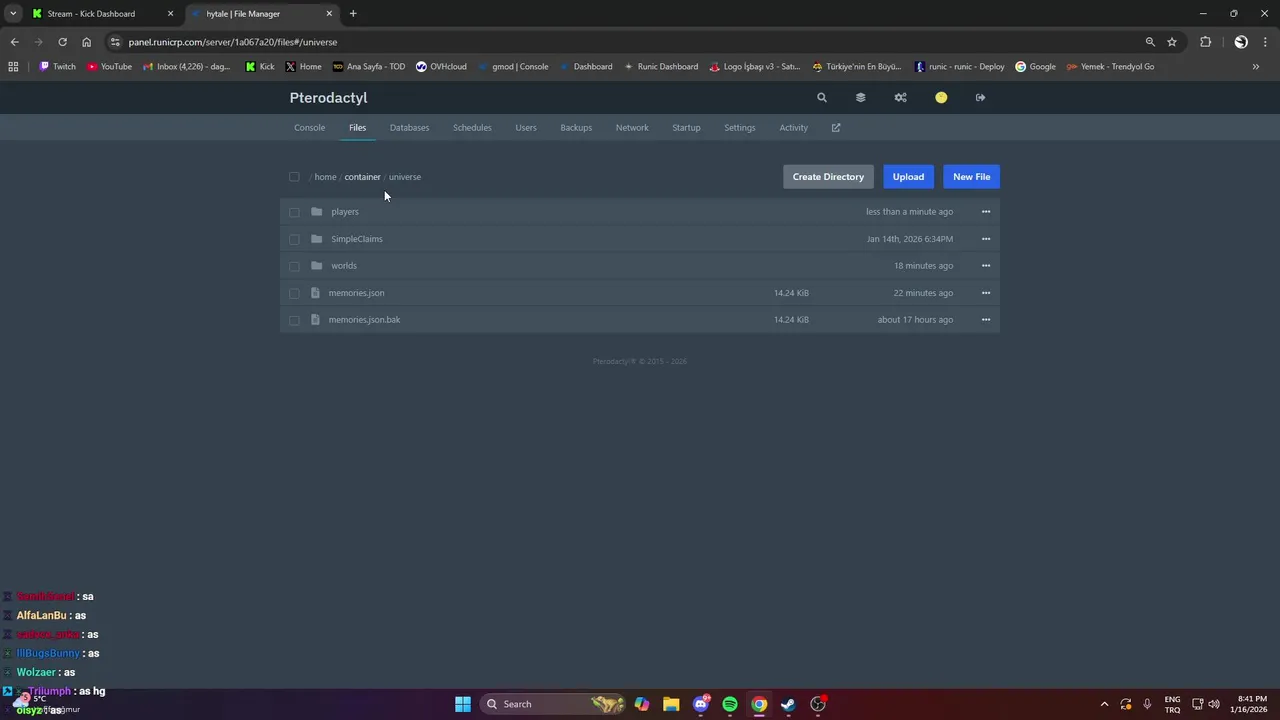
Task: Click the New File button
Action: [x=971, y=177]
